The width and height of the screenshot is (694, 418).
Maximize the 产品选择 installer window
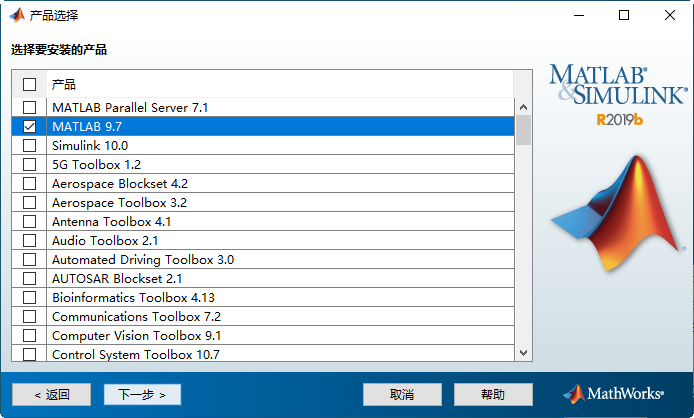[624, 15]
